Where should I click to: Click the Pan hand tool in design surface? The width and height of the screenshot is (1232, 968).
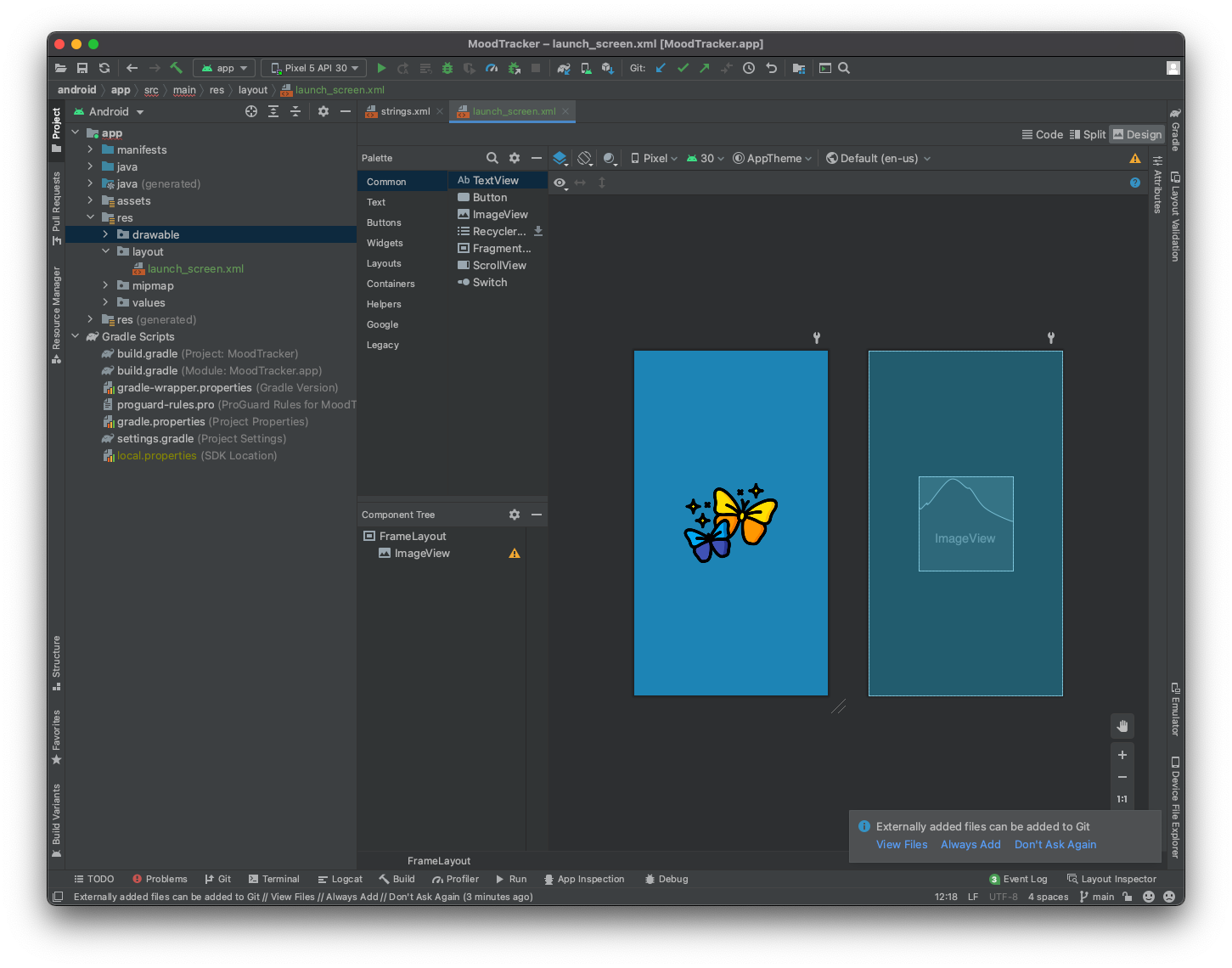[x=1122, y=726]
